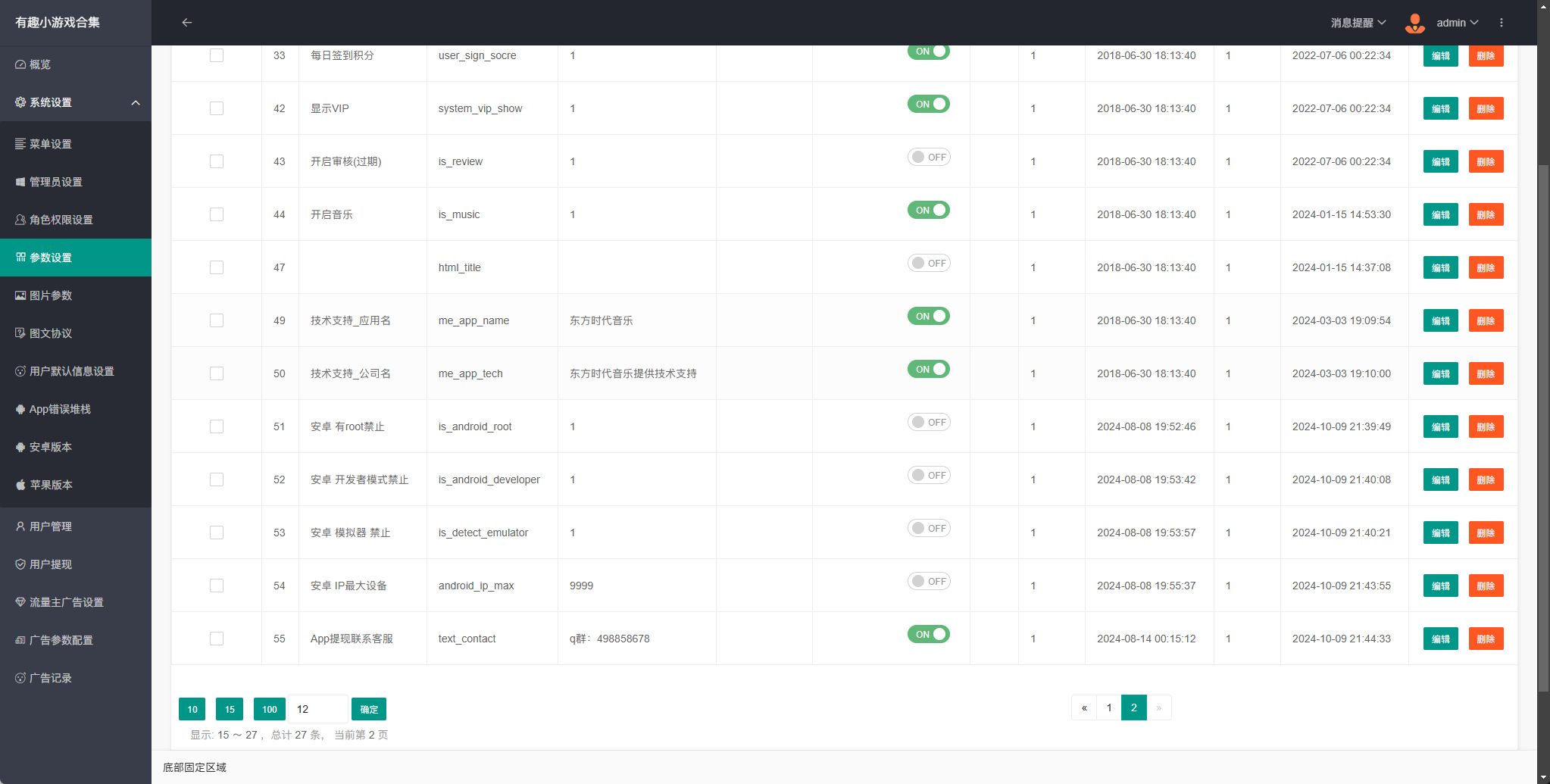Screen dimensions: 1550x784
Task: Turn off the is_music switch
Action: click(x=929, y=210)
